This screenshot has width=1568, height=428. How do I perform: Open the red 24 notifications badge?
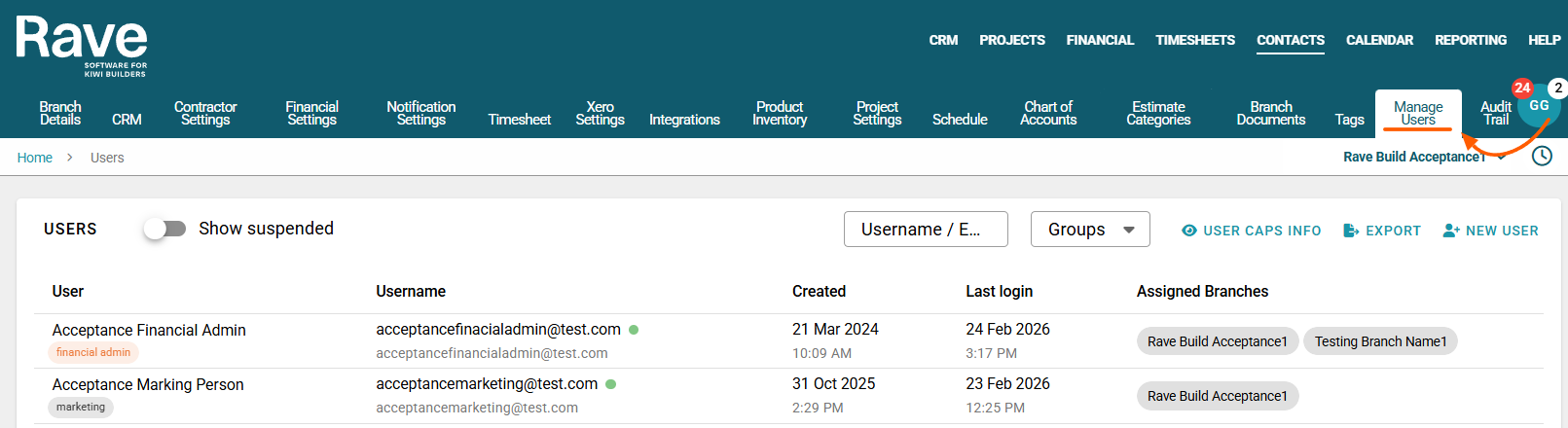(1522, 88)
